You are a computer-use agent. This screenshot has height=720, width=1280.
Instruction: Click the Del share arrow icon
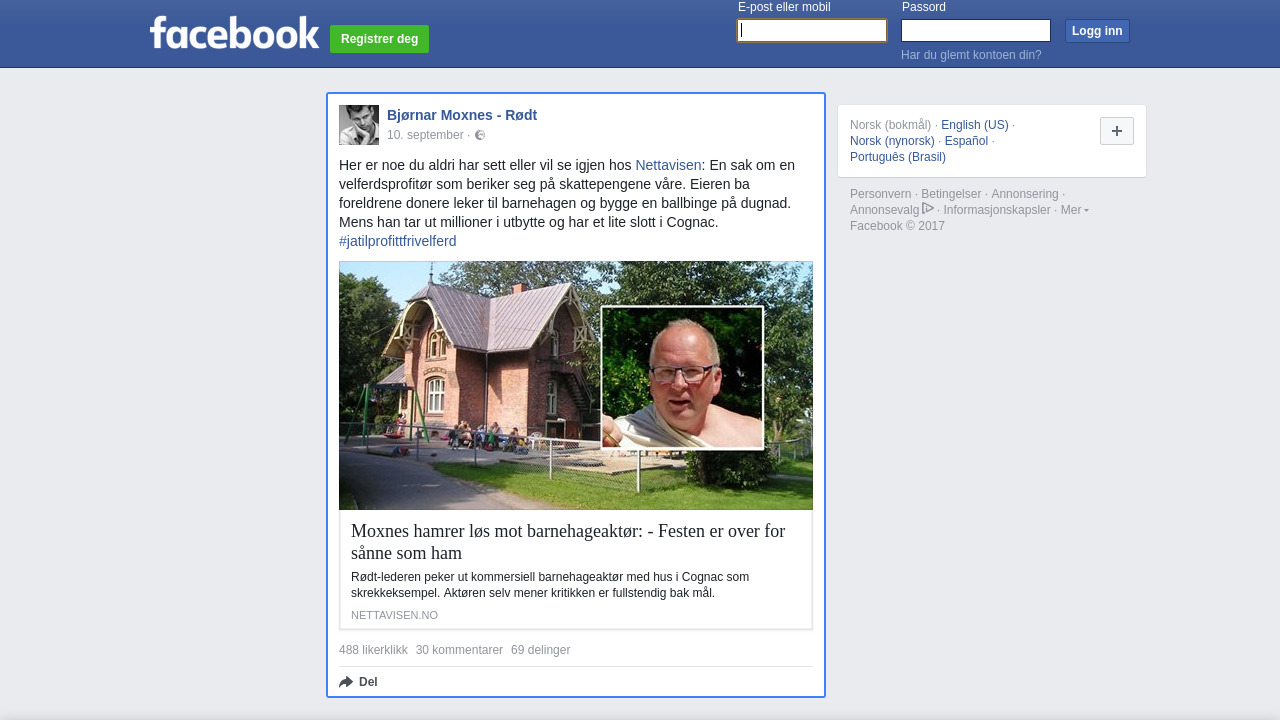click(346, 682)
